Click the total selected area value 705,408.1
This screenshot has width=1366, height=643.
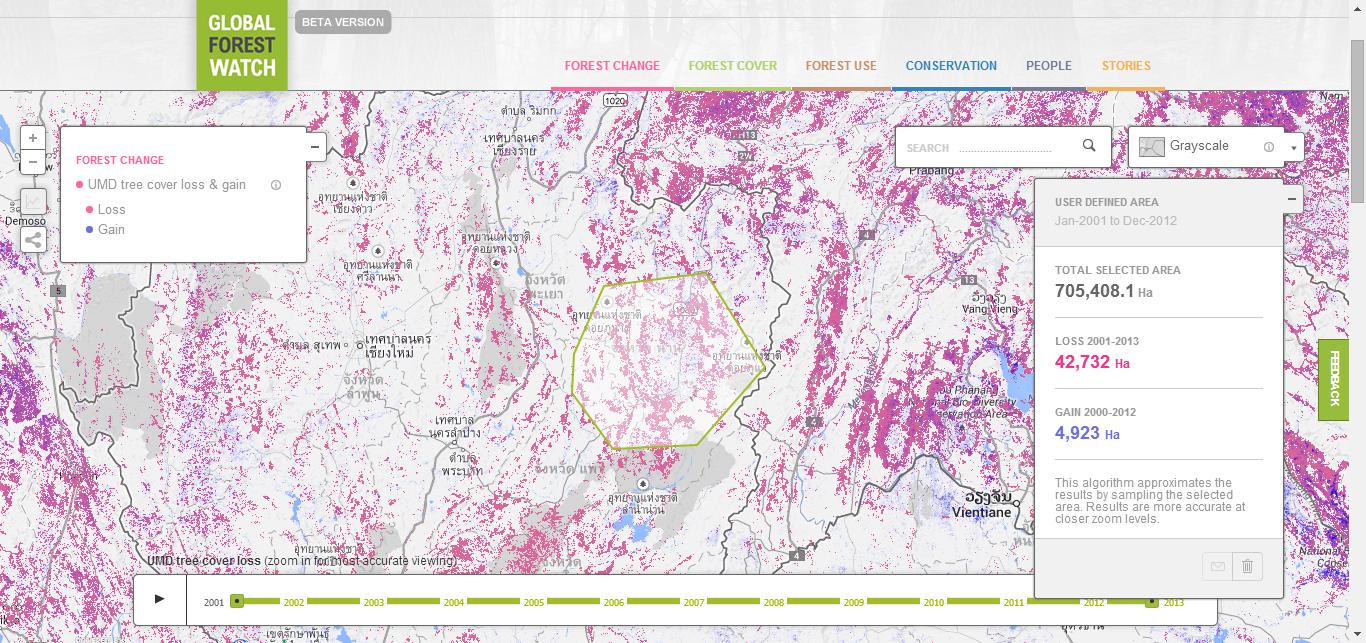click(1095, 291)
